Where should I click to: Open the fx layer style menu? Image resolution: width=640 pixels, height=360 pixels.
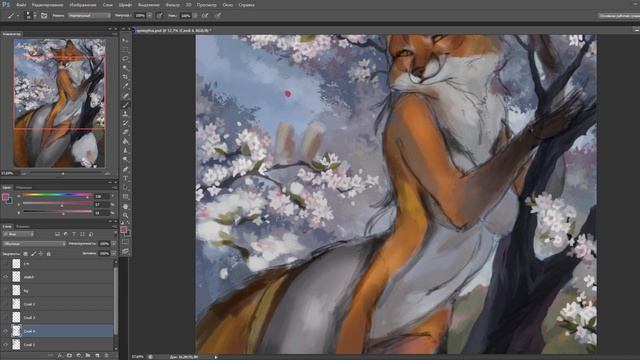(x=60, y=356)
